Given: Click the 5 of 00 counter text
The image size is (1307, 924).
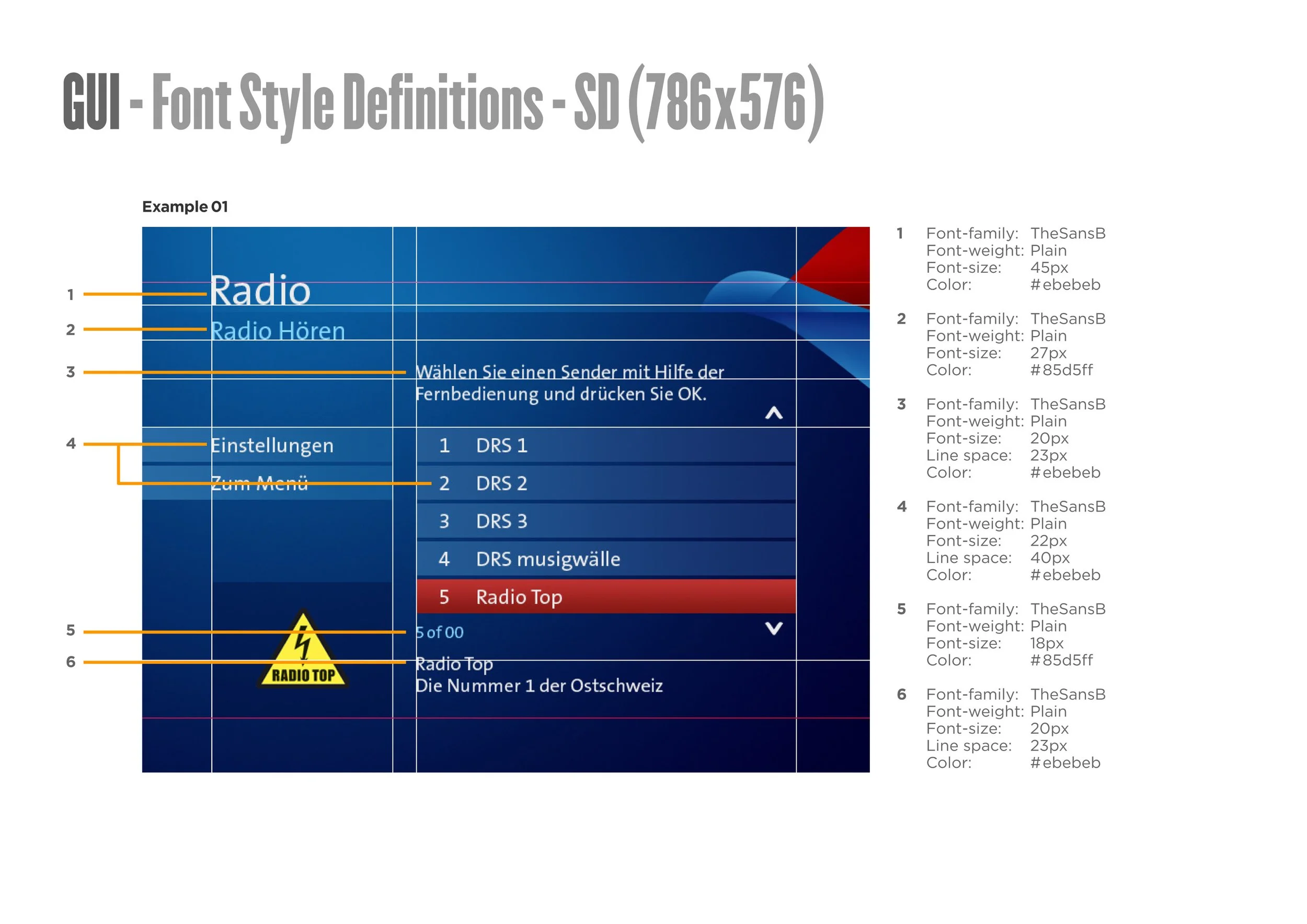Looking at the screenshot, I should coord(440,633).
